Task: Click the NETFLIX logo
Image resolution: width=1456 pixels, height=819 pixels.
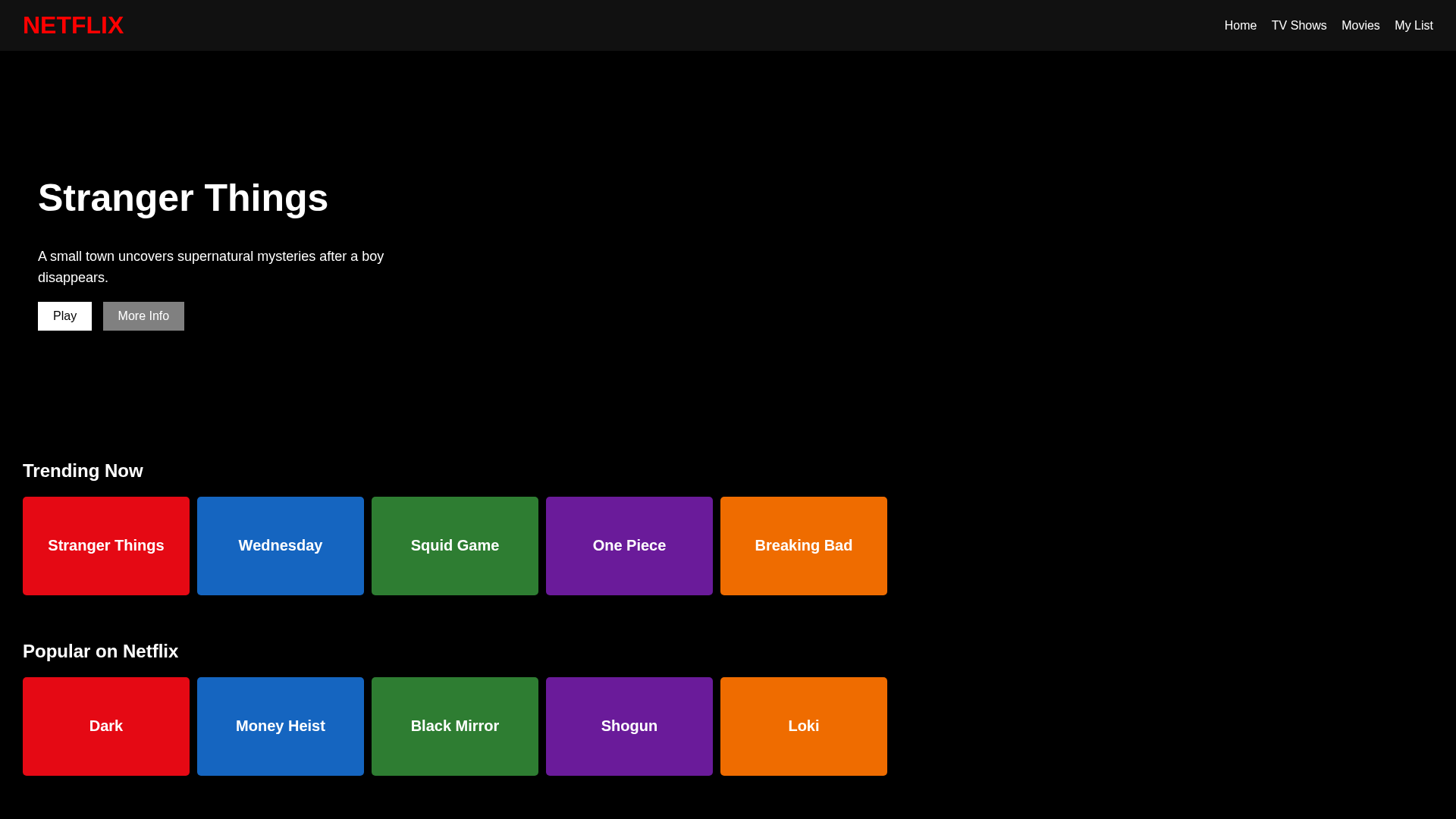Action: pyautogui.click(x=73, y=25)
